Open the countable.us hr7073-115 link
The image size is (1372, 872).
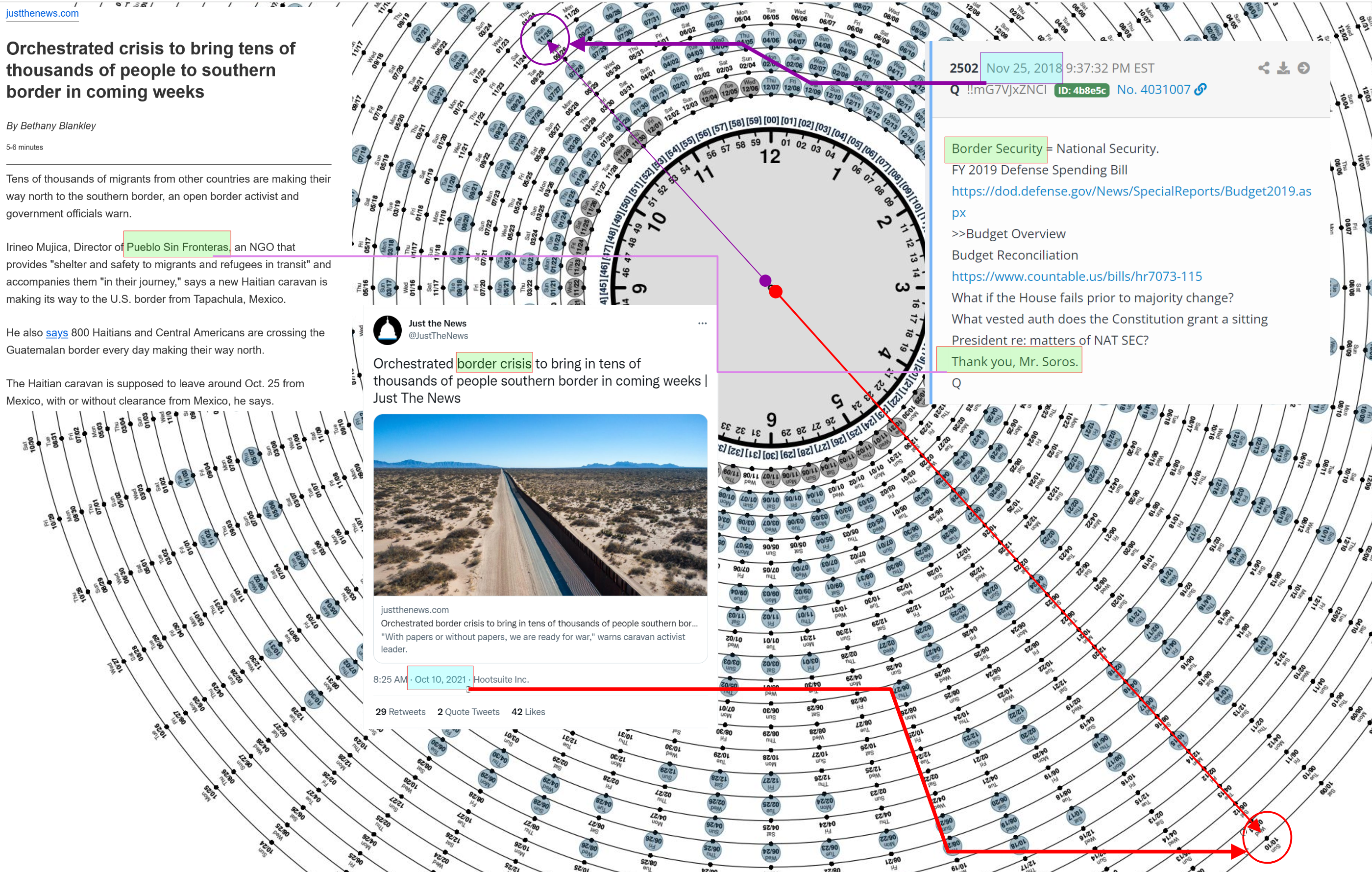coord(1077,276)
